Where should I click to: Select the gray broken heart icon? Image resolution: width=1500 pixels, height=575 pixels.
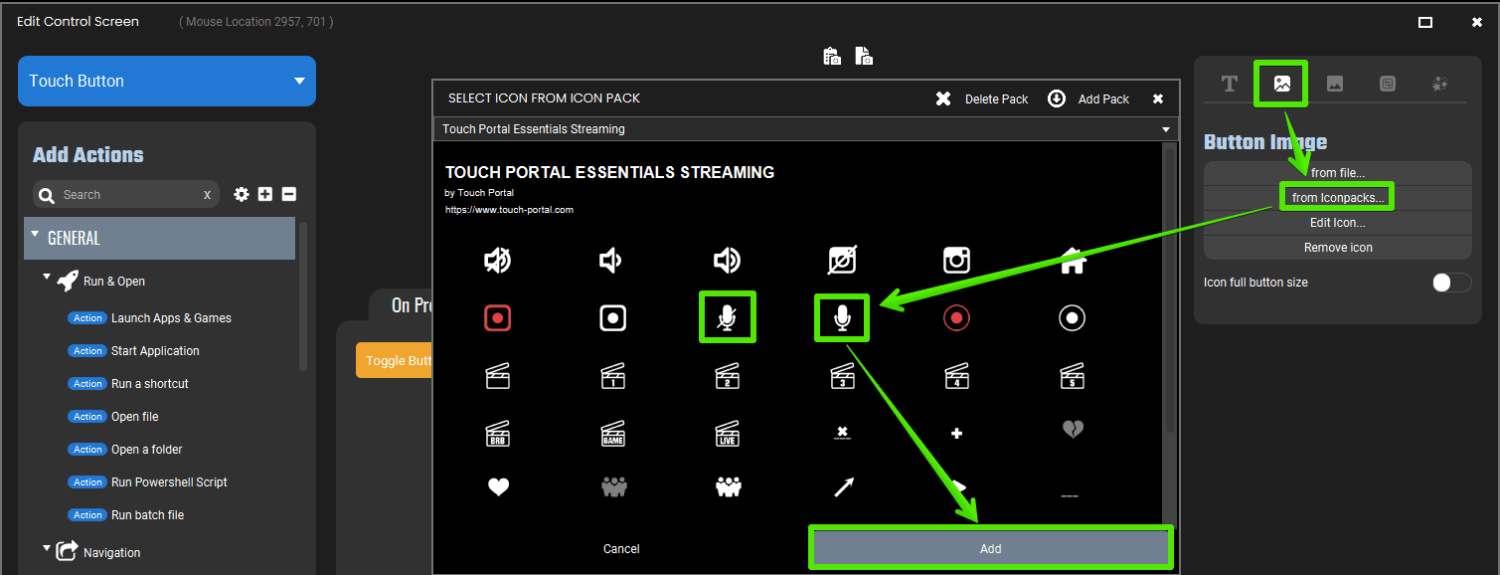(x=1072, y=430)
